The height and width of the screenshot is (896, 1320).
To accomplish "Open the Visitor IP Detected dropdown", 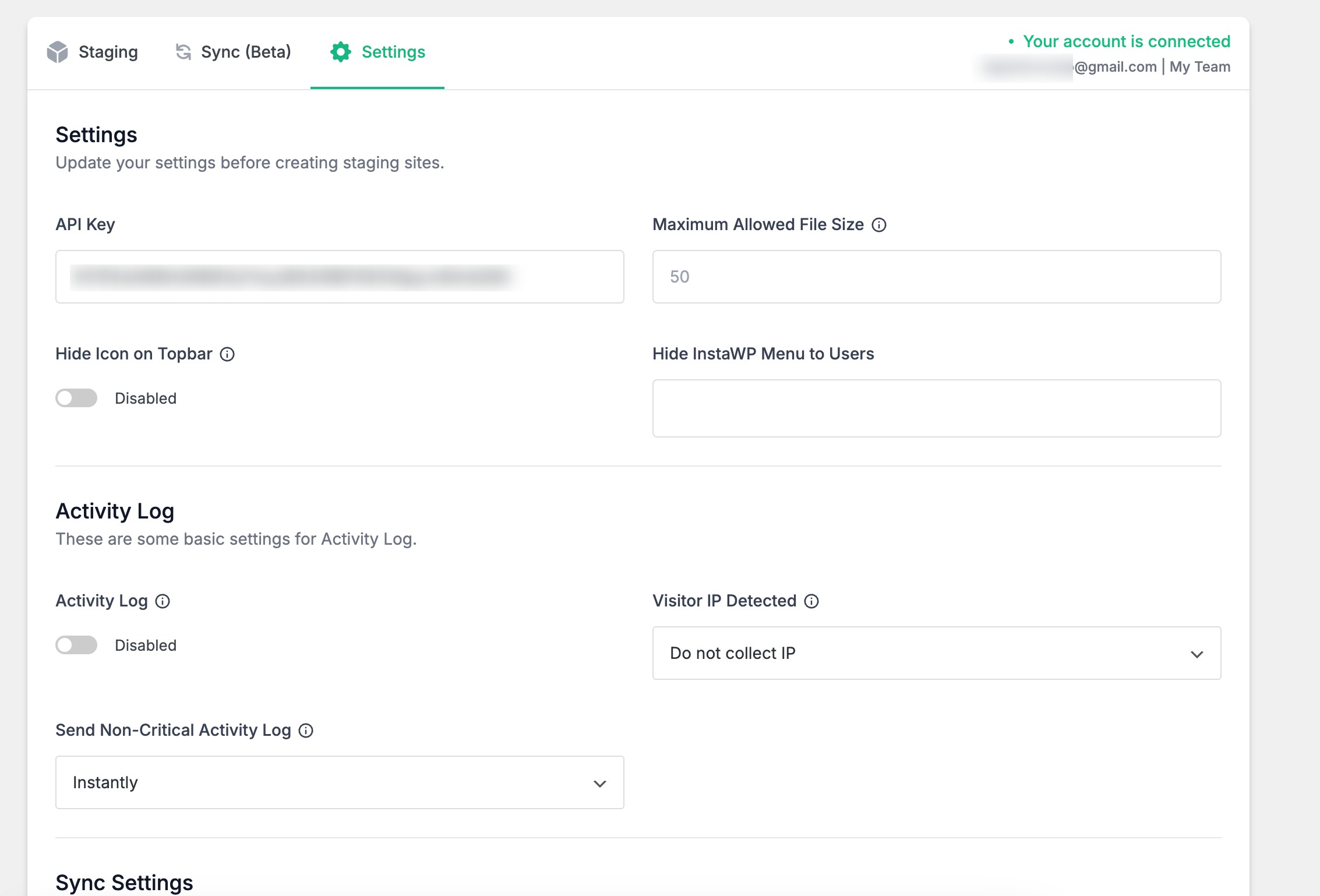I will point(936,653).
